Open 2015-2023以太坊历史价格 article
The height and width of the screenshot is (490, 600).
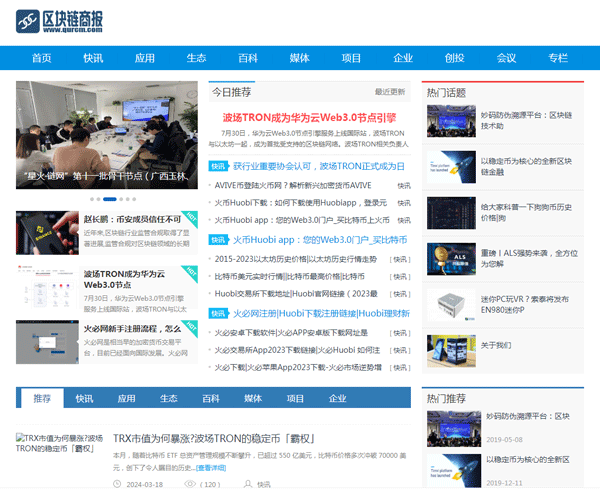(x=296, y=259)
